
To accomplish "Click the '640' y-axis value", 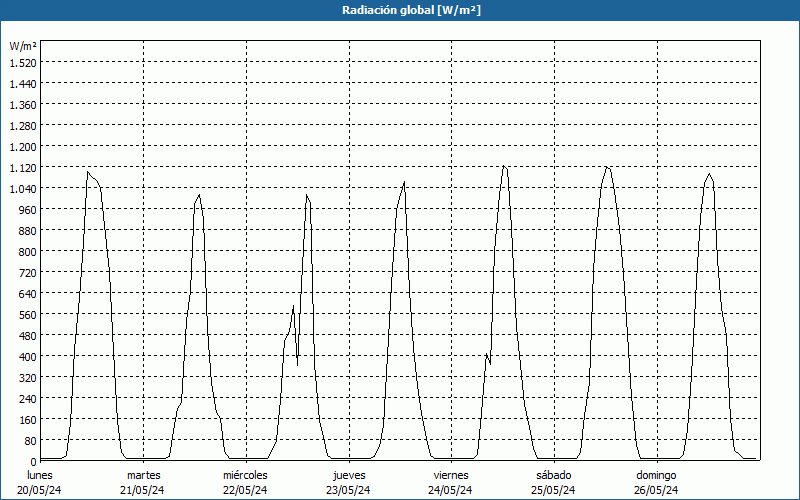I will point(29,294).
